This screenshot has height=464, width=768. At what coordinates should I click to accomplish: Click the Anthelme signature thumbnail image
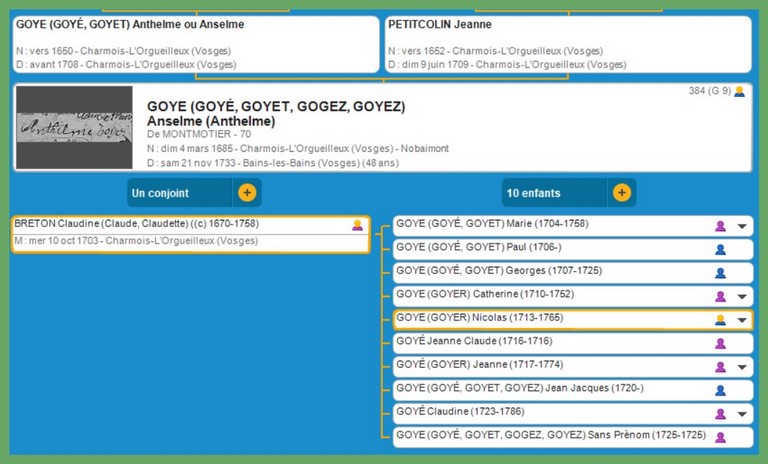pyautogui.click(x=74, y=127)
